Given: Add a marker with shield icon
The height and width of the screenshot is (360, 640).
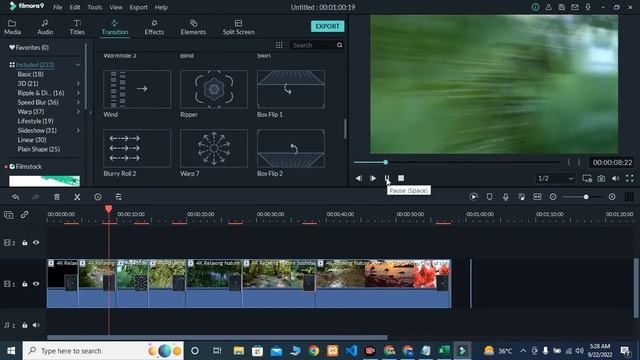Looking at the screenshot, I should pos(489,197).
